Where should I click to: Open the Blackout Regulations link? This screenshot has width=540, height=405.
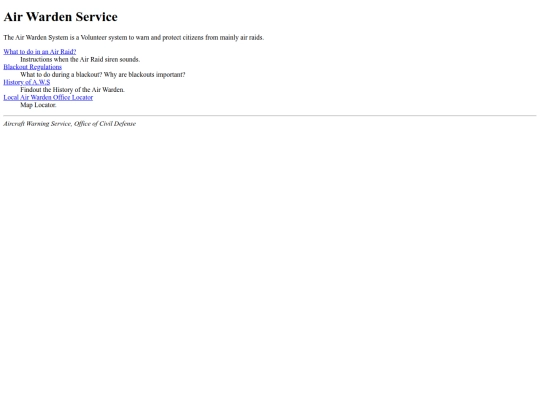pyautogui.click(x=32, y=67)
